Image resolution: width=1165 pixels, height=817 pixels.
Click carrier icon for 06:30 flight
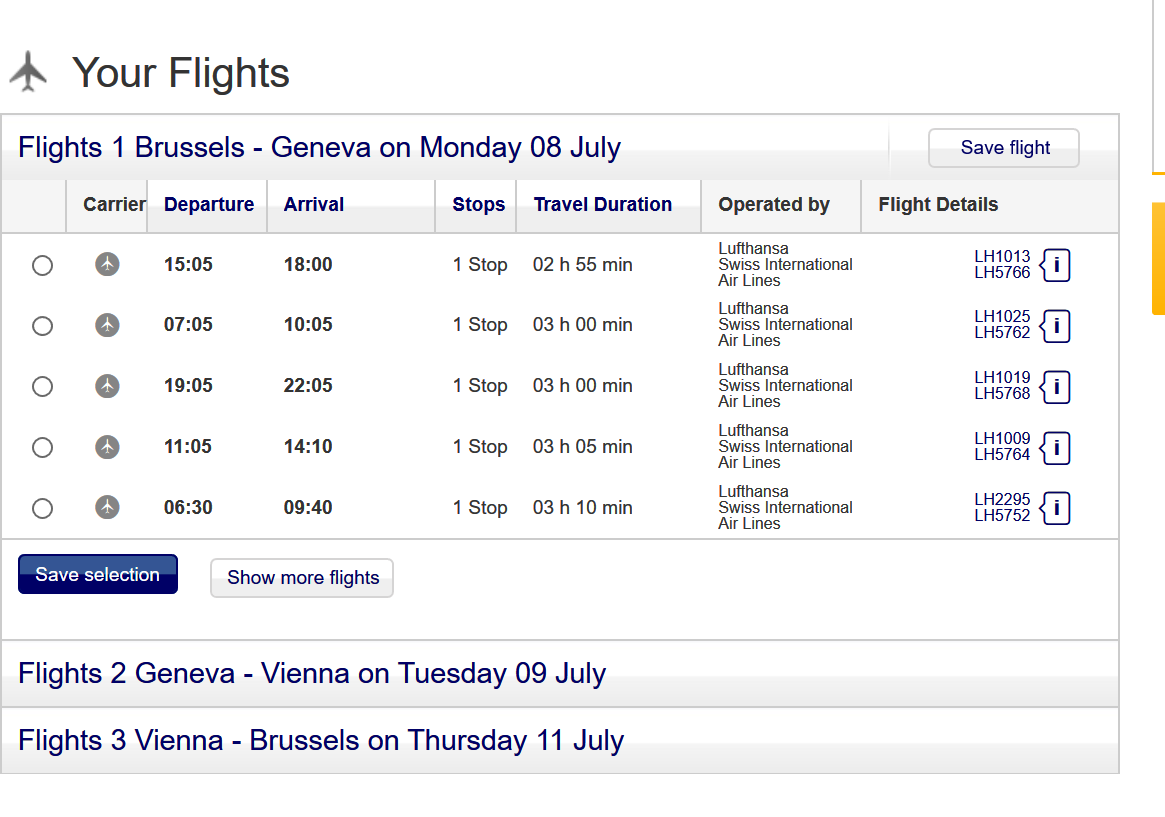107,507
